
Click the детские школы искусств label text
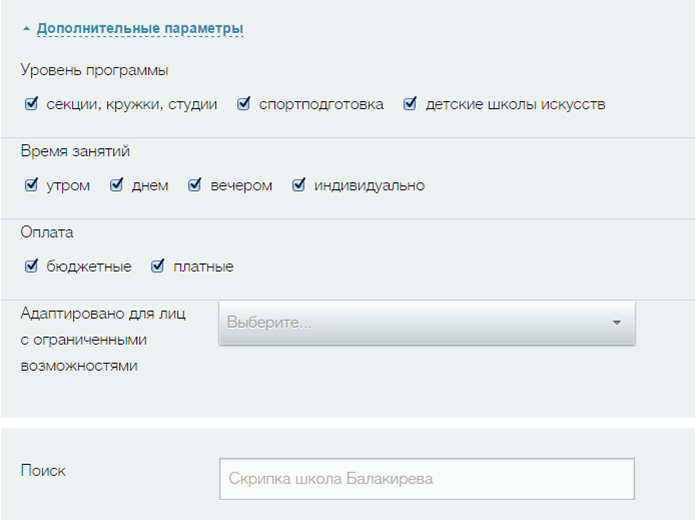(x=515, y=104)
